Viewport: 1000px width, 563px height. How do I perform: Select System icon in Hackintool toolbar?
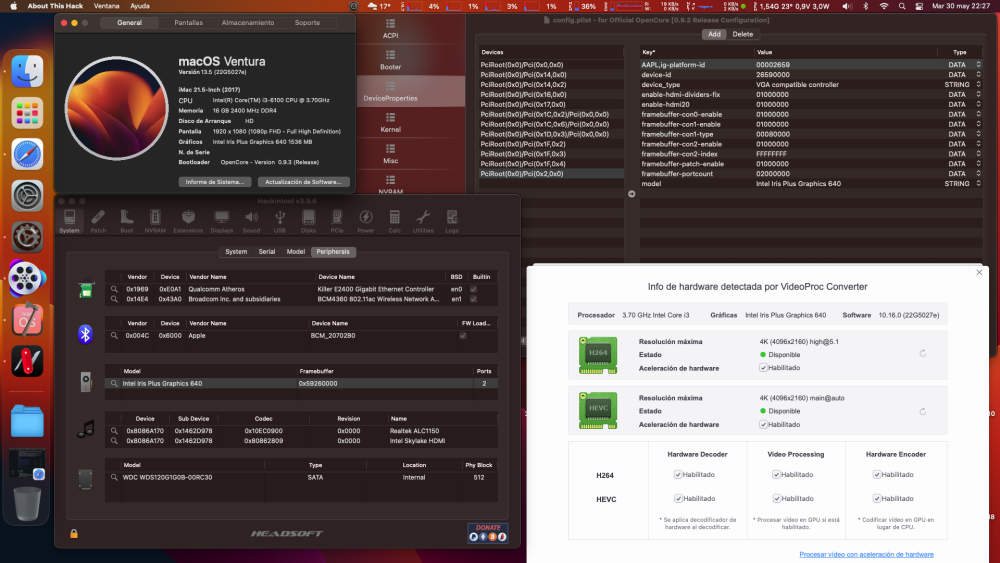70,221
